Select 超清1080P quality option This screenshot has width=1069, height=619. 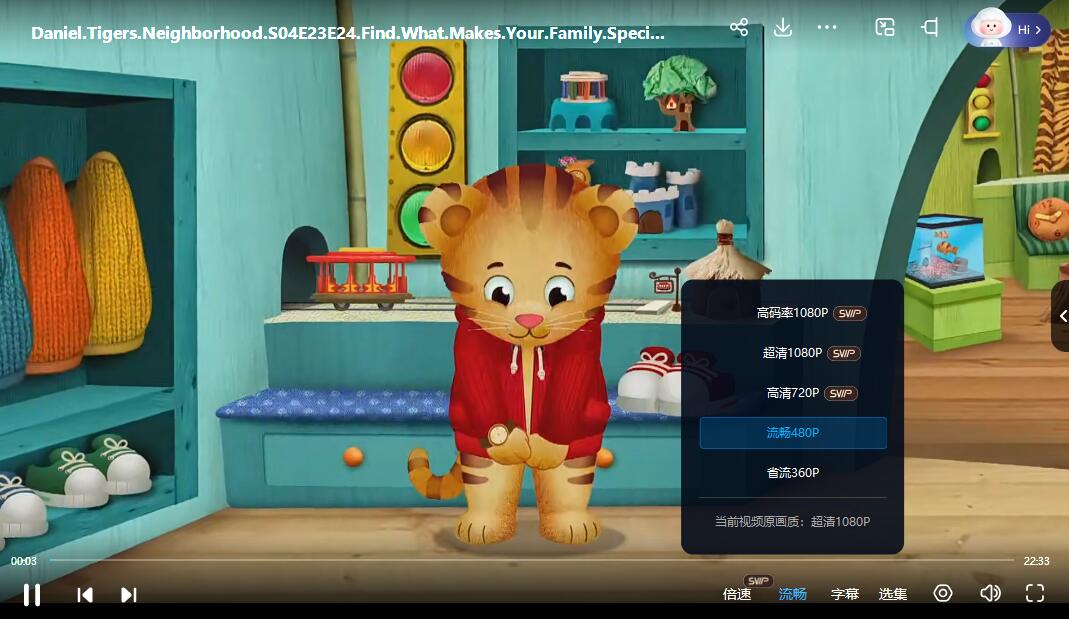point(793,353)
